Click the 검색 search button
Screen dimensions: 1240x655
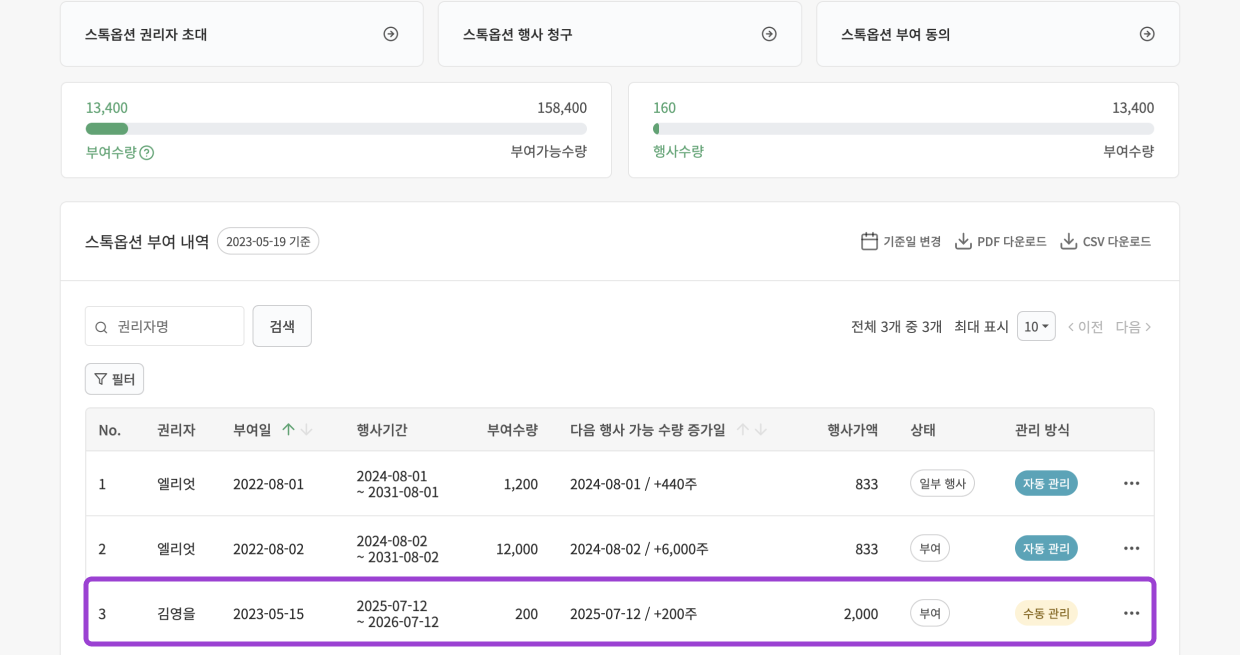[282, 326]
